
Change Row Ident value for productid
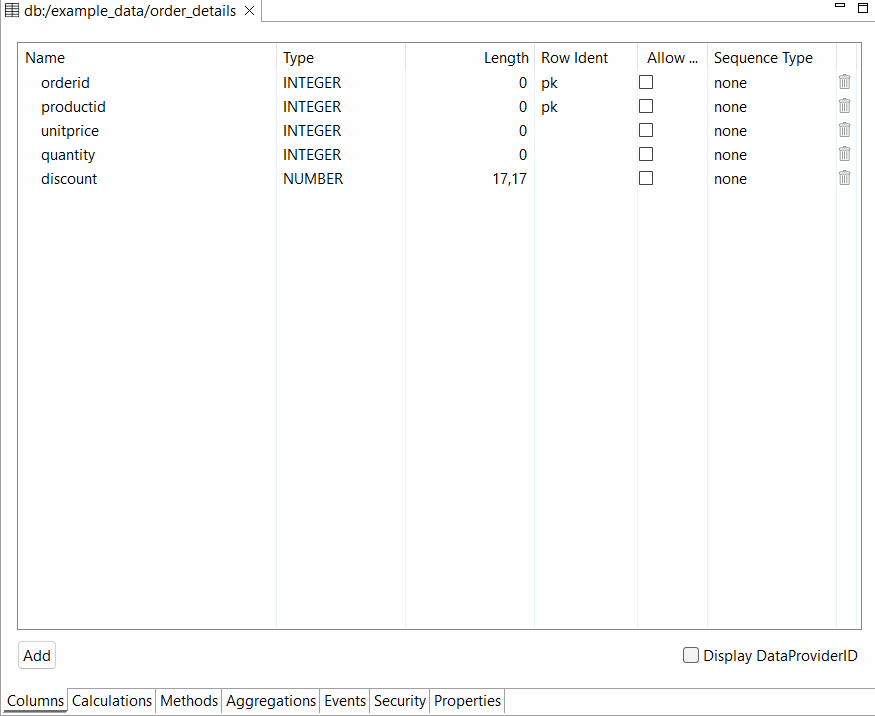[x=585, y=107]
